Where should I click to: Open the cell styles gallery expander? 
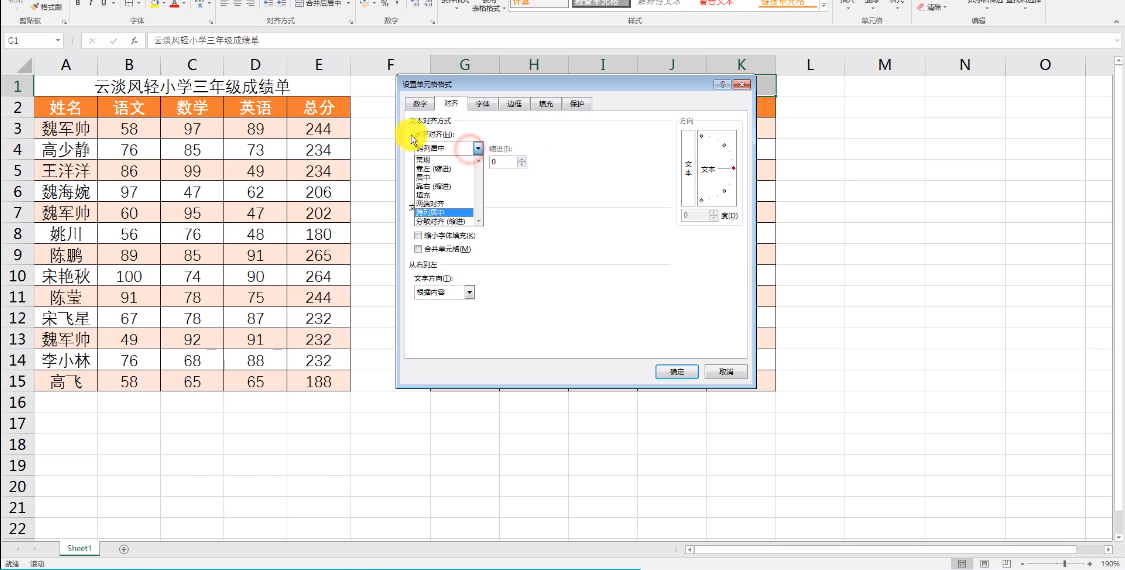click(x=824, y=6)
